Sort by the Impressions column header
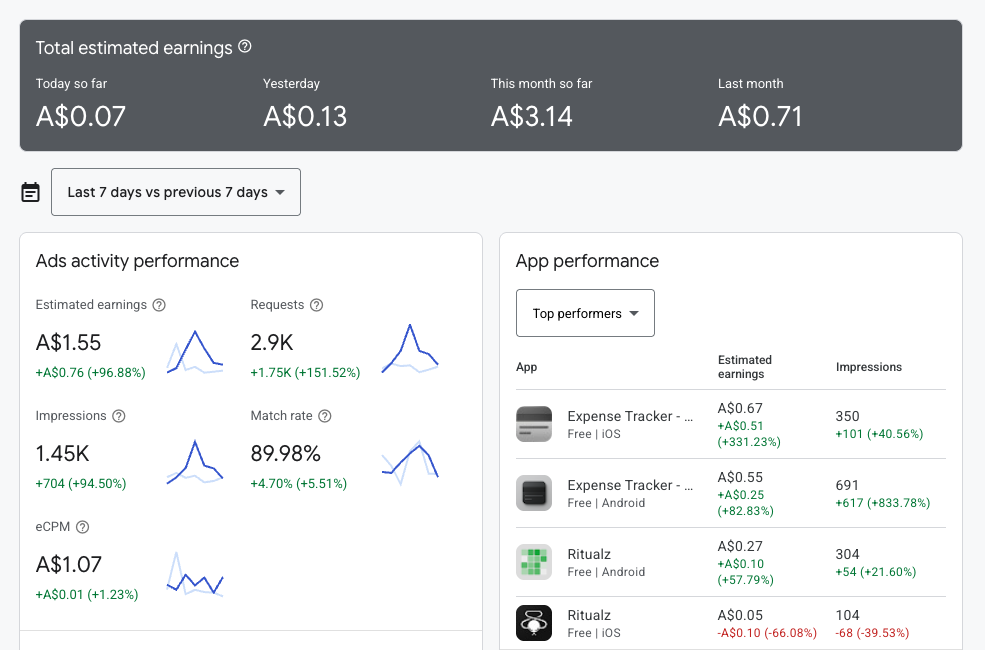The image size is (985, 650). pos(869,367)
